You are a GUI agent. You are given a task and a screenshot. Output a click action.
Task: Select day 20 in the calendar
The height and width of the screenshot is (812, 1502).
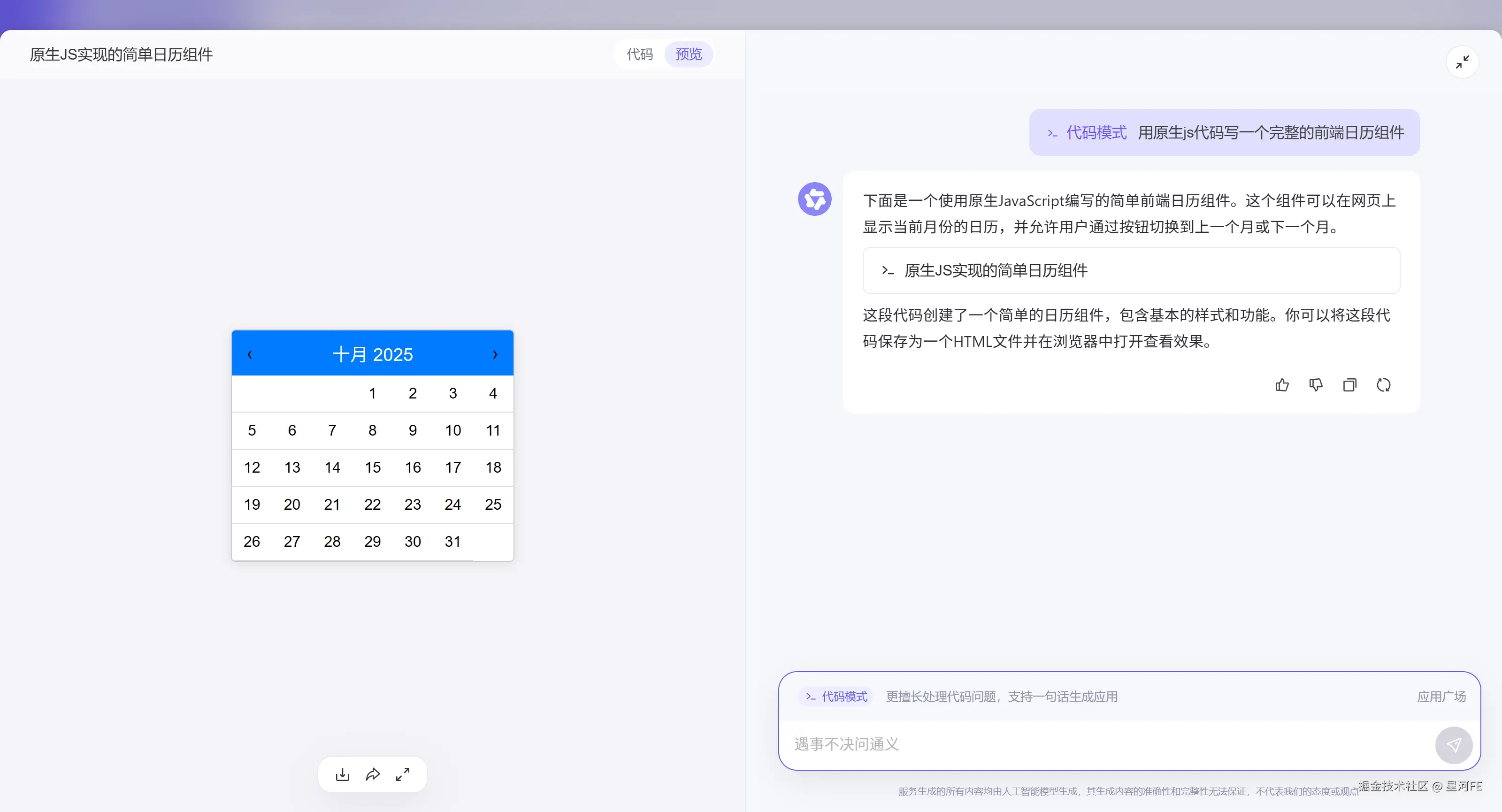click(292, 505)
